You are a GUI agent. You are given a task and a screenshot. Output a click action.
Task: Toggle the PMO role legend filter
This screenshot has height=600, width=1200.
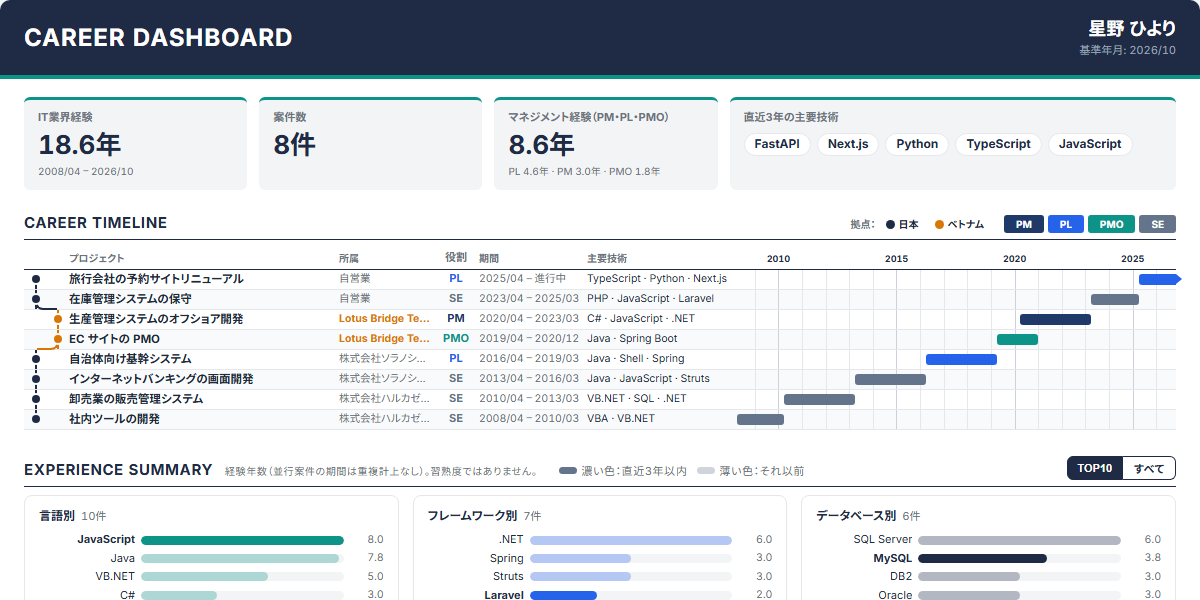(x=1111, y=224)
